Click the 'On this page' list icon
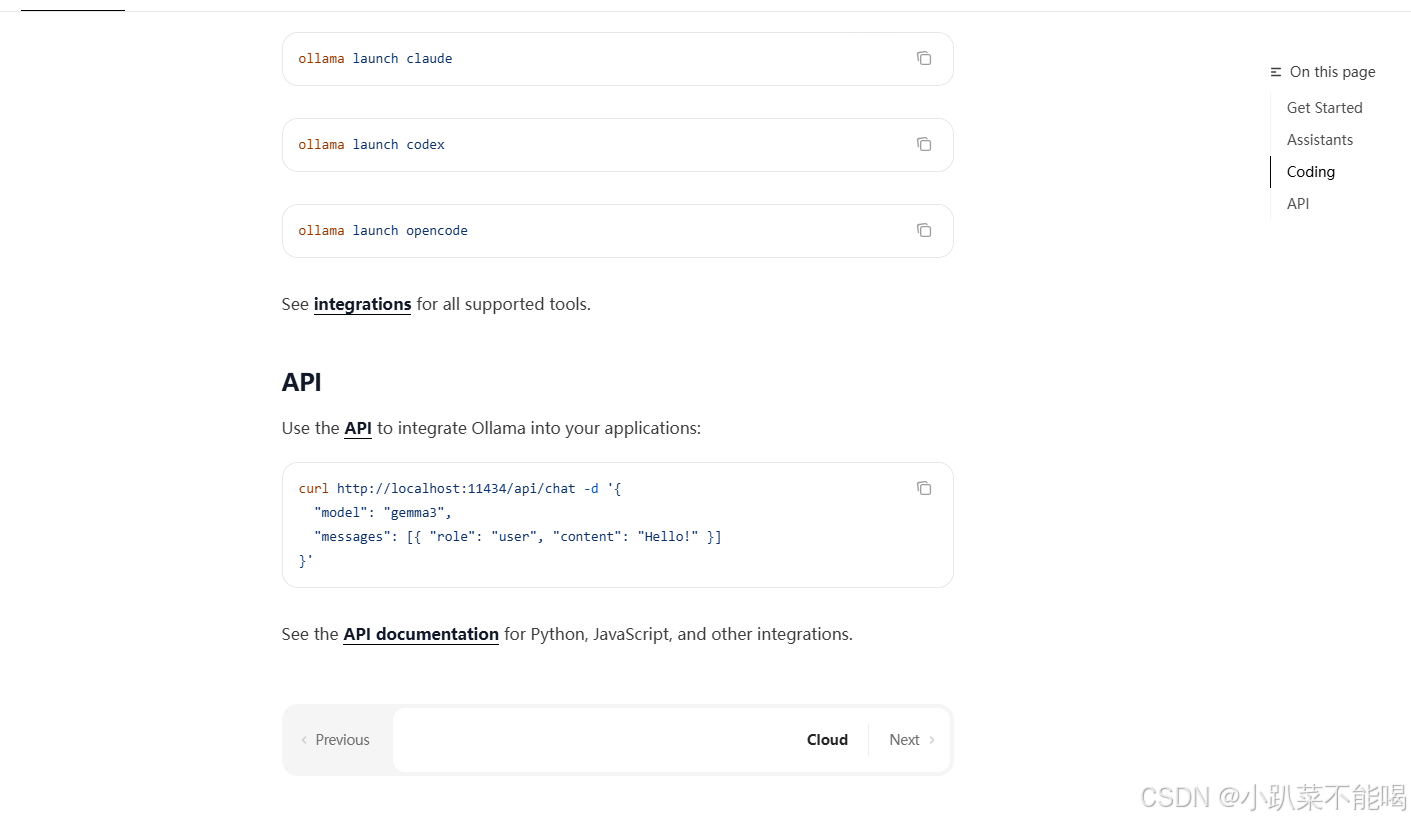1411x823 pixels. click(1276, 72)
